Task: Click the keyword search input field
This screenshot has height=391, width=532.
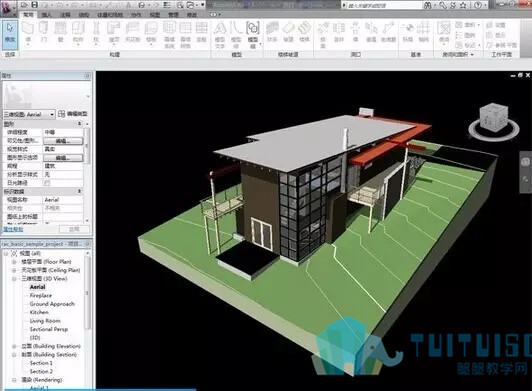Action: [x=383, y=5]
